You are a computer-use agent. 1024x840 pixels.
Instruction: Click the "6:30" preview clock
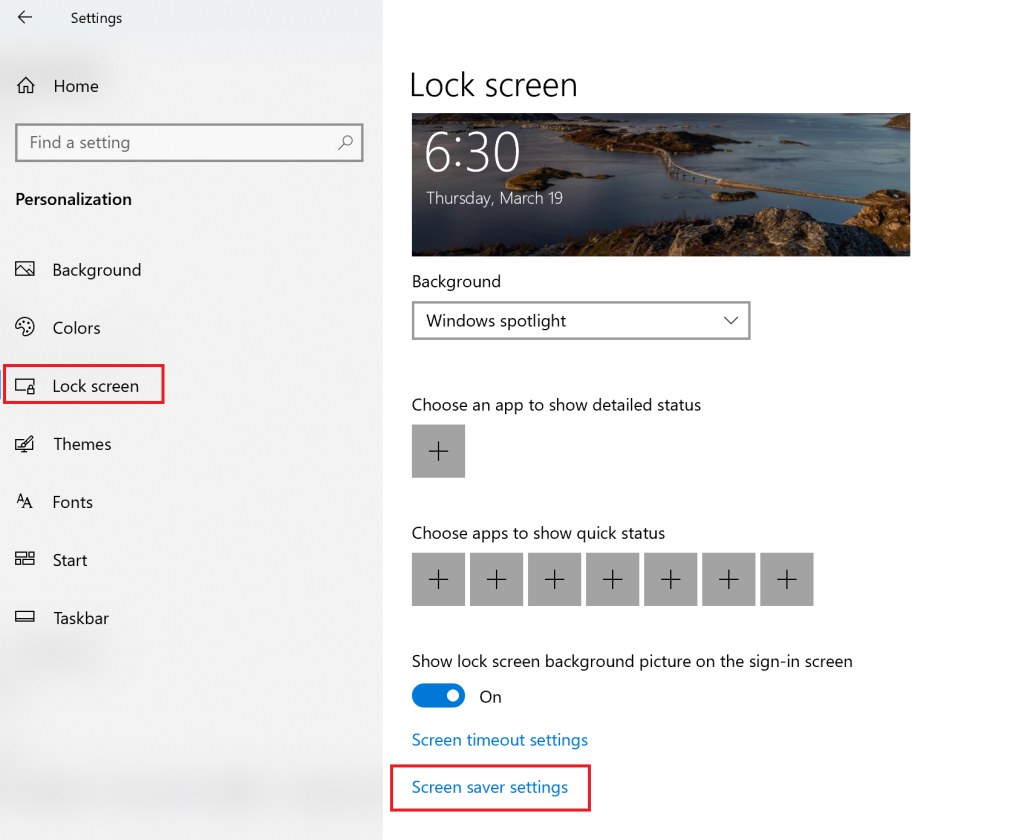(472, 152)
